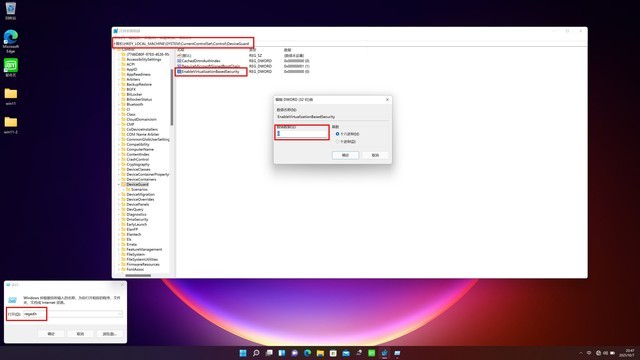Open Microsoft Store from the taskbar
Screen dimensions: 640x360
point(333,353)
